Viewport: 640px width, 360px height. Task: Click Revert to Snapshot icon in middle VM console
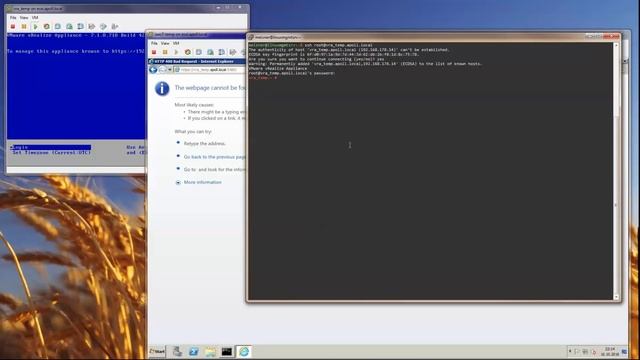tap(210, 52)
